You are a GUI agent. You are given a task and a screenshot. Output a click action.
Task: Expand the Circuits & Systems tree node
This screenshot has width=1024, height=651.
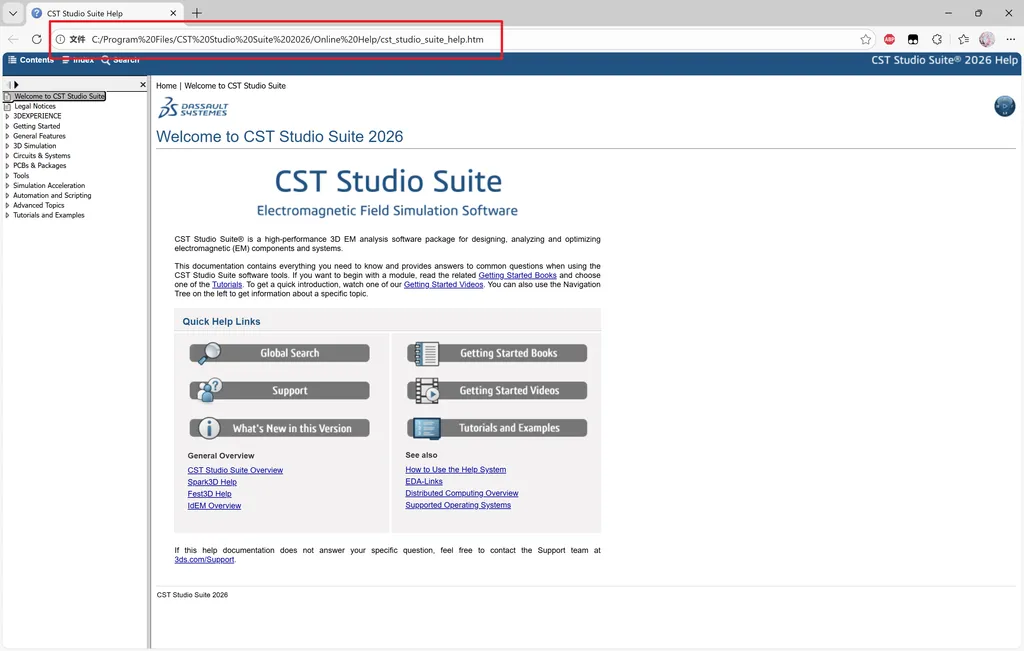point(7,156)
